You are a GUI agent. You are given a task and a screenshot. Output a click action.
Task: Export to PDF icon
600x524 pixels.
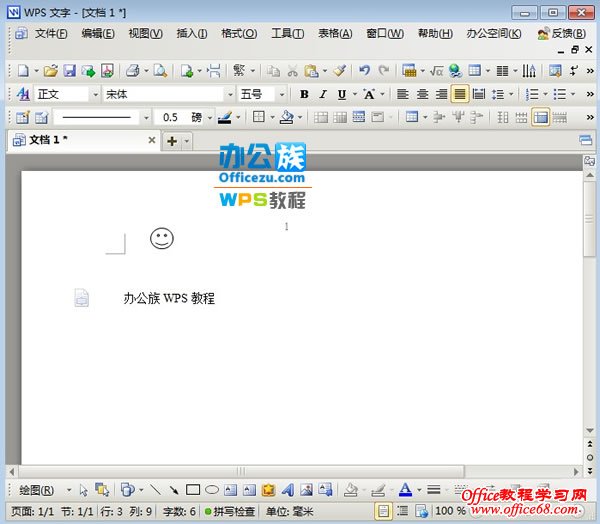[x=108, y=71]
